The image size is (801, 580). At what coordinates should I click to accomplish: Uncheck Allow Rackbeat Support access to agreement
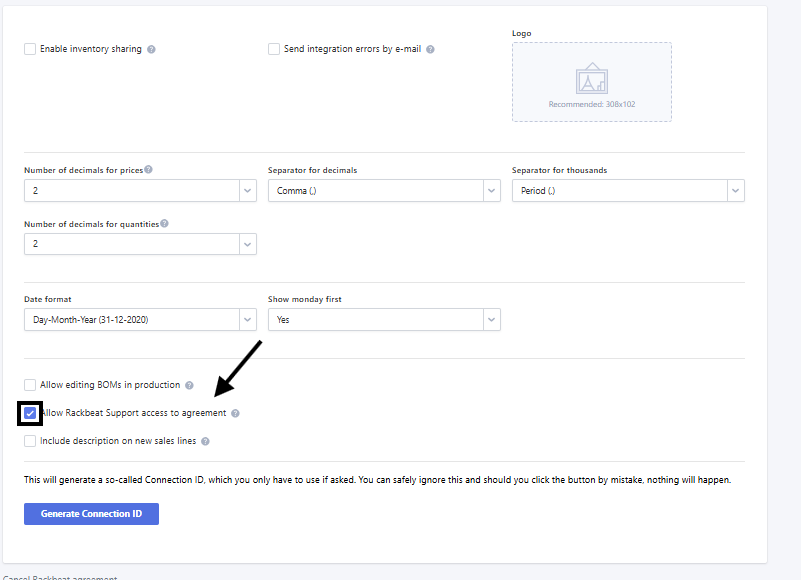coord(30,413)
